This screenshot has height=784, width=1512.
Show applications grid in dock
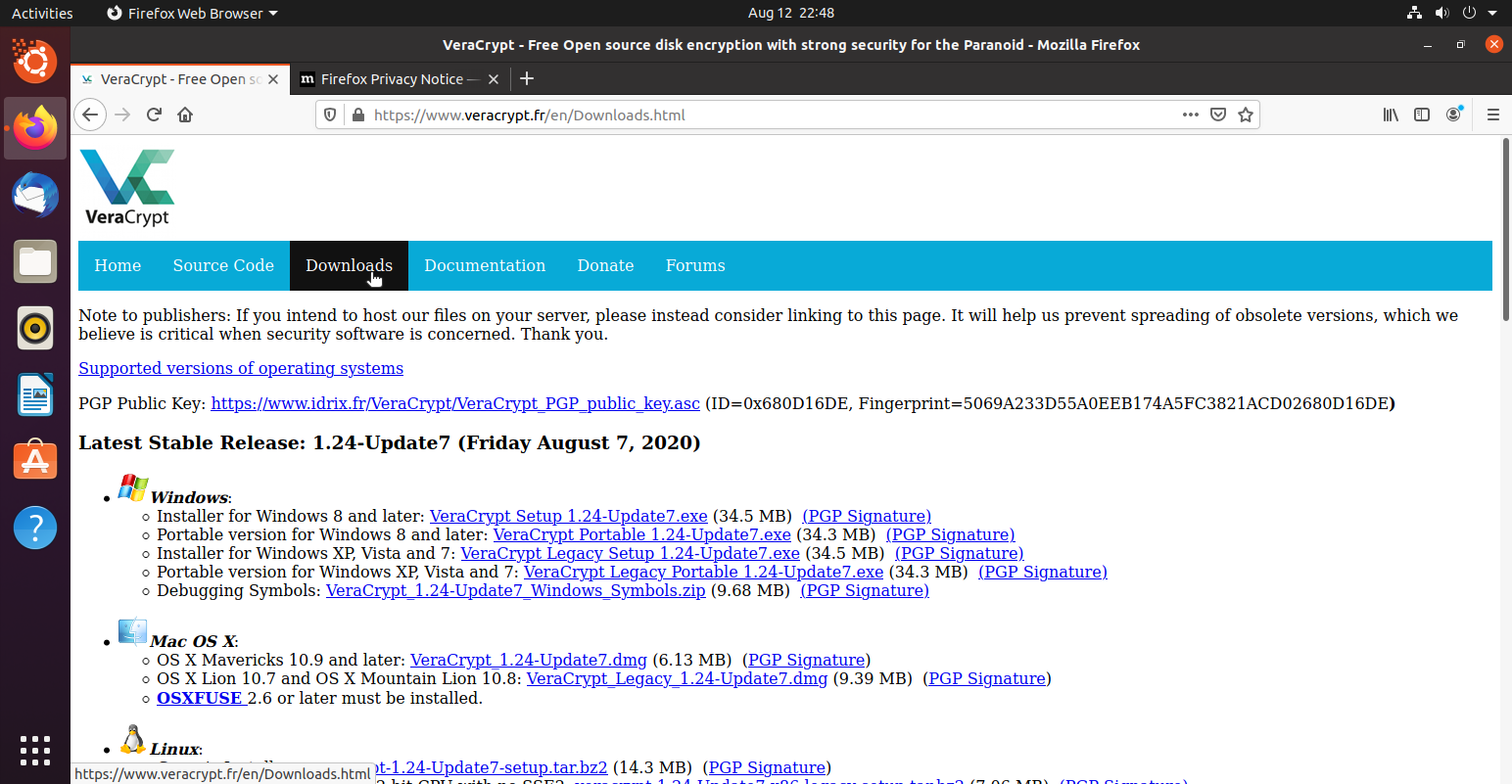click(35, 750)
